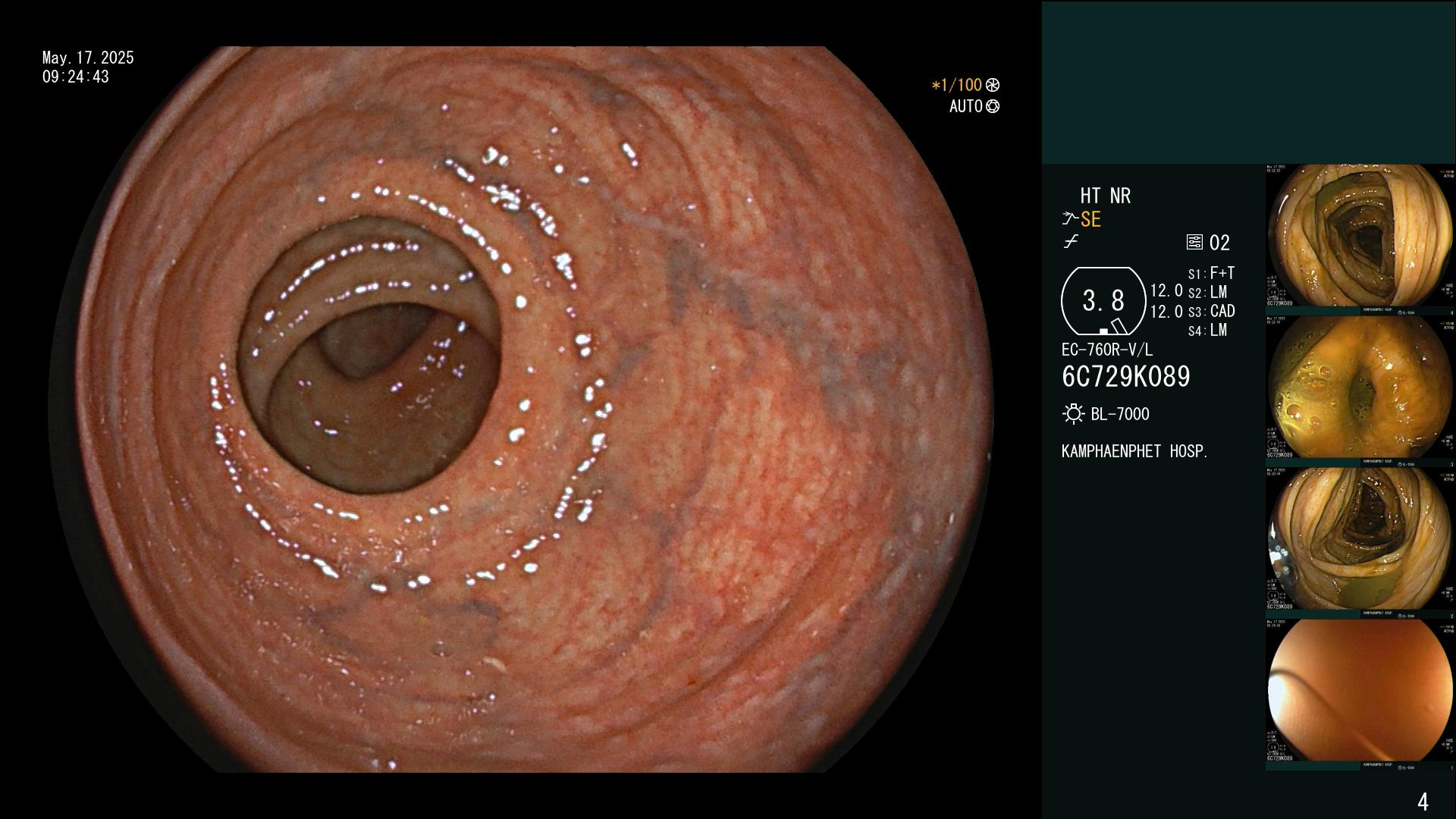This screenshot has width=1456, height=819.
Task: Click the structure enhancement SE icon
Action: tap(1070, 219)
